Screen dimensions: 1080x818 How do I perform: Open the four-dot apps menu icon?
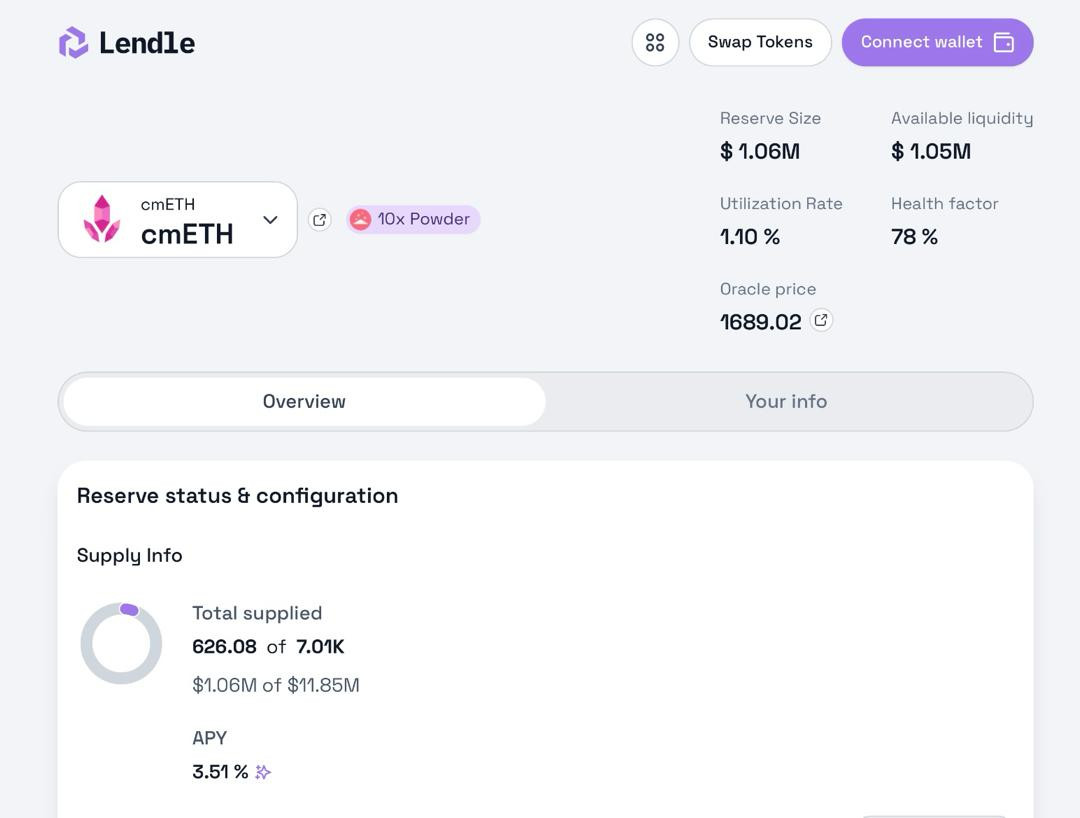tap(655, 43)
